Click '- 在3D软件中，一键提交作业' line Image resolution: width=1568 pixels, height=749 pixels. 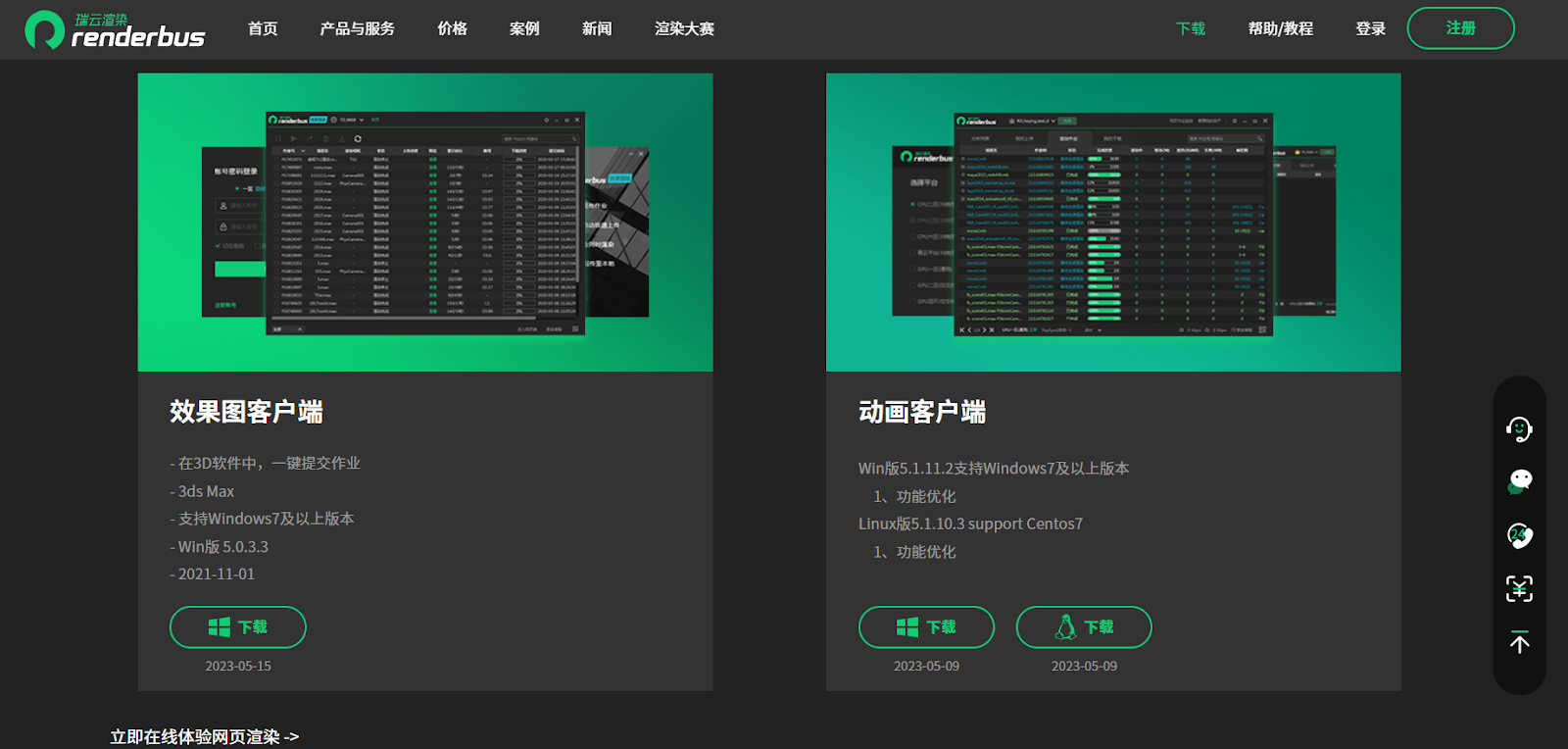pos(265,463)
